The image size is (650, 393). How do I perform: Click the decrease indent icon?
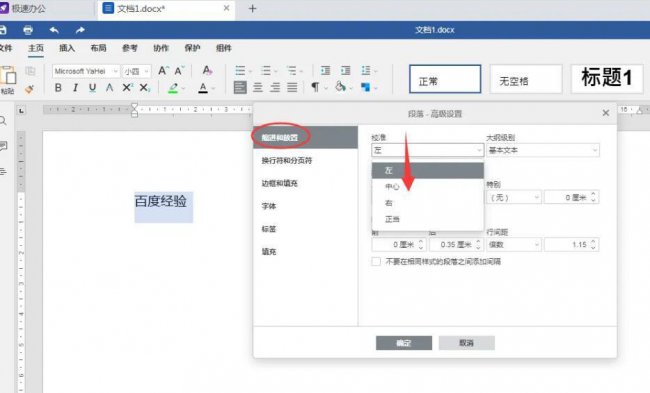click(x=326, y=70)
